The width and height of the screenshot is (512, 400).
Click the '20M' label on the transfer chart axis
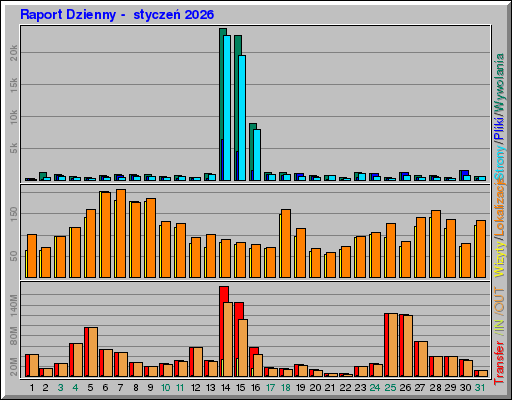click(x=14, y=367)
